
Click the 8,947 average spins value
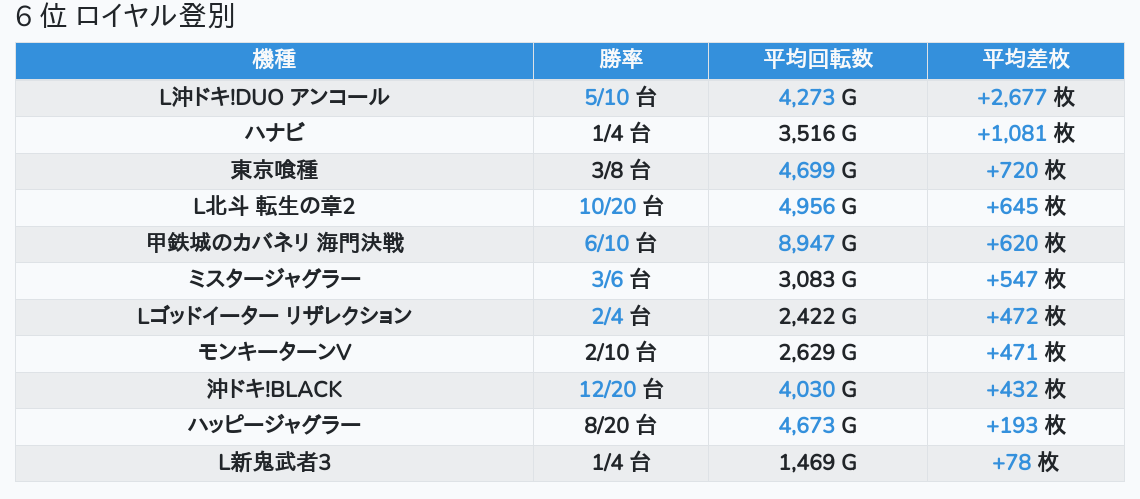(x=807, y=243)
